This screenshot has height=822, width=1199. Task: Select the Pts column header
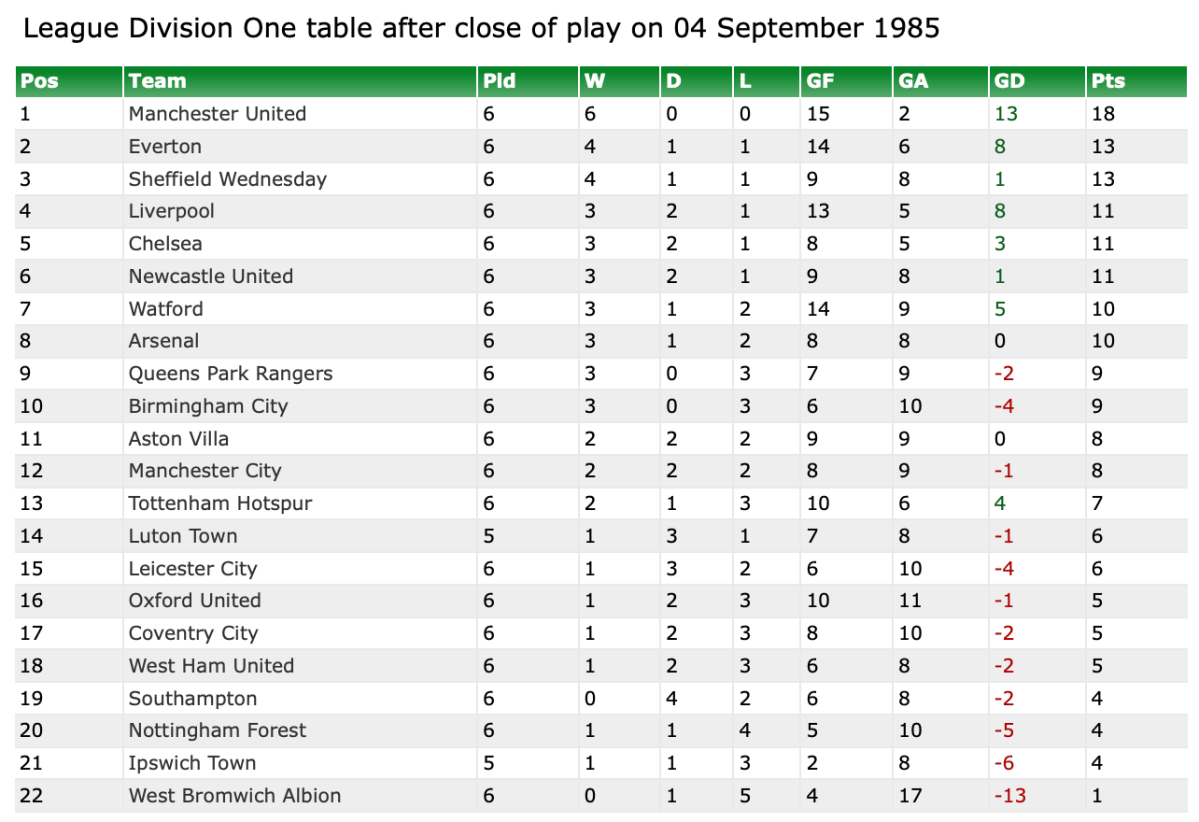pyautogui.click(x=1109, y=82)
